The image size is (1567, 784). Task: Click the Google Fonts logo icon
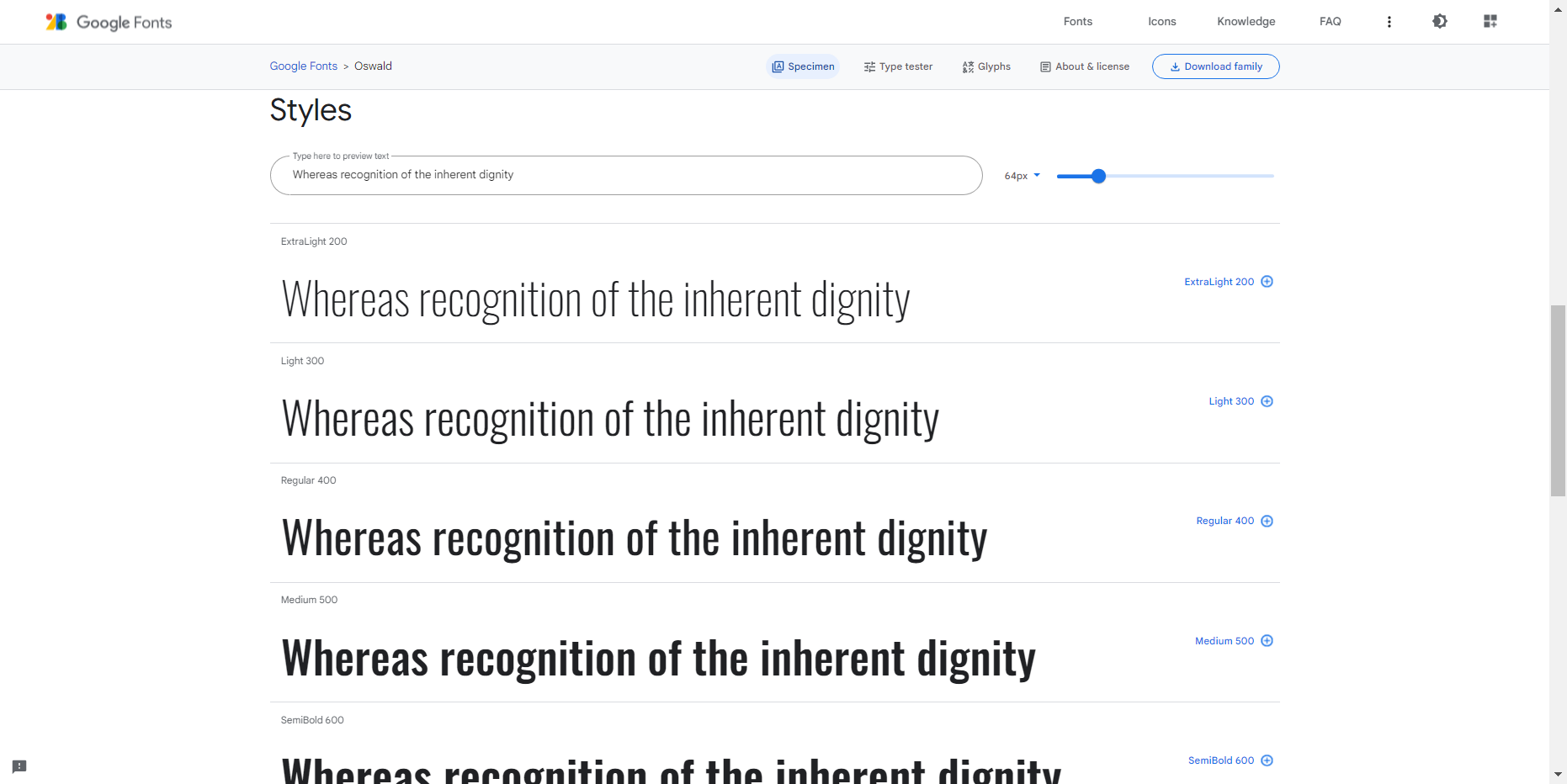pyautogui.click(x=56, y=22)
